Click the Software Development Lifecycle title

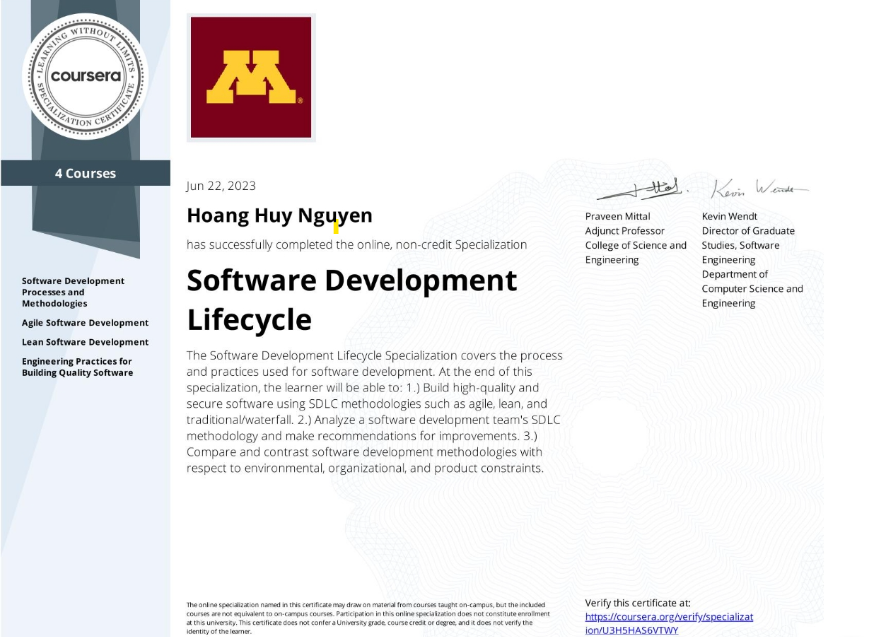click(351, 299)
